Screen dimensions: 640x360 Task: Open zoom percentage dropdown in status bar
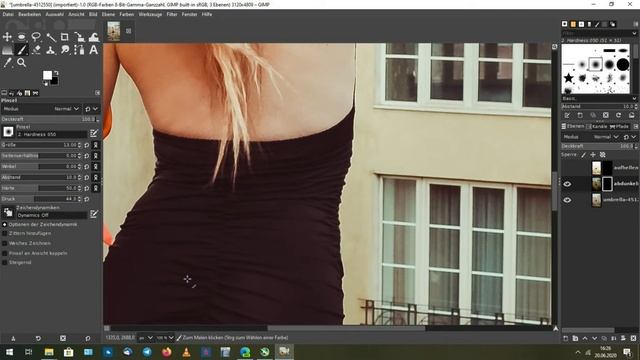[165, 338]
